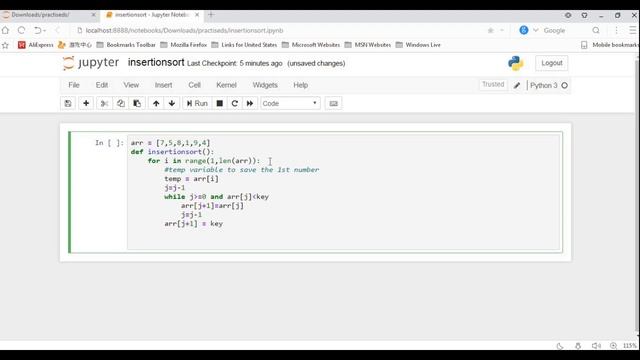Open the Insert menu
Image resolution: width=640 pixels, height=360 pixels.
[x=163, y=85]
